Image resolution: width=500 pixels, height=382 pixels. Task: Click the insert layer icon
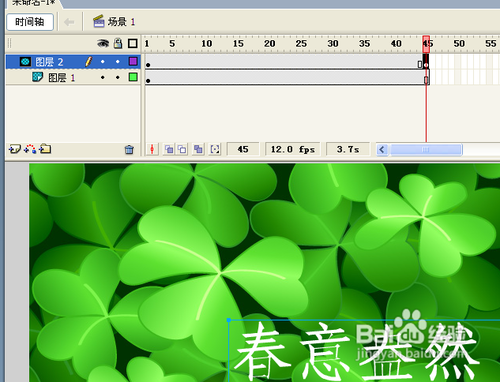(x=15, y=149)
